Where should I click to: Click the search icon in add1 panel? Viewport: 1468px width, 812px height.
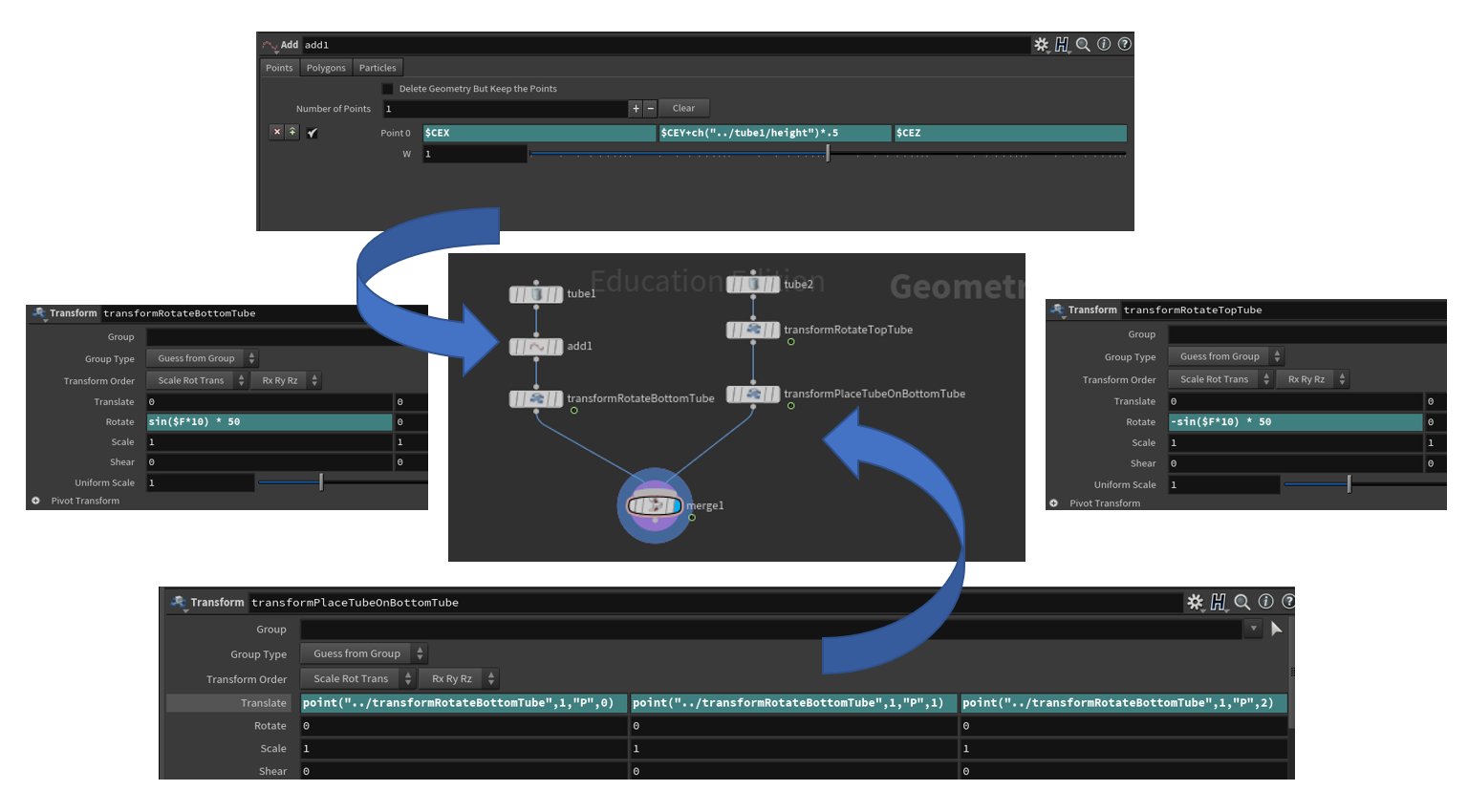(x=1083, y=45)
